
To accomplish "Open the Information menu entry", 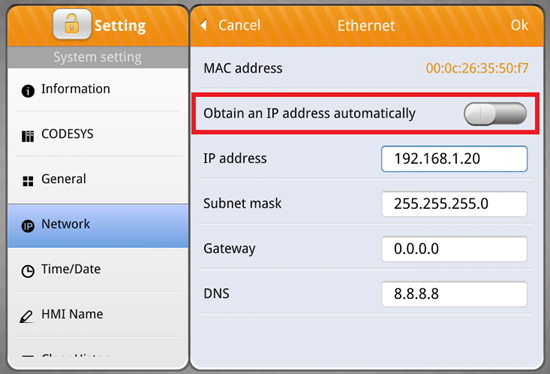I will (98, 90).
